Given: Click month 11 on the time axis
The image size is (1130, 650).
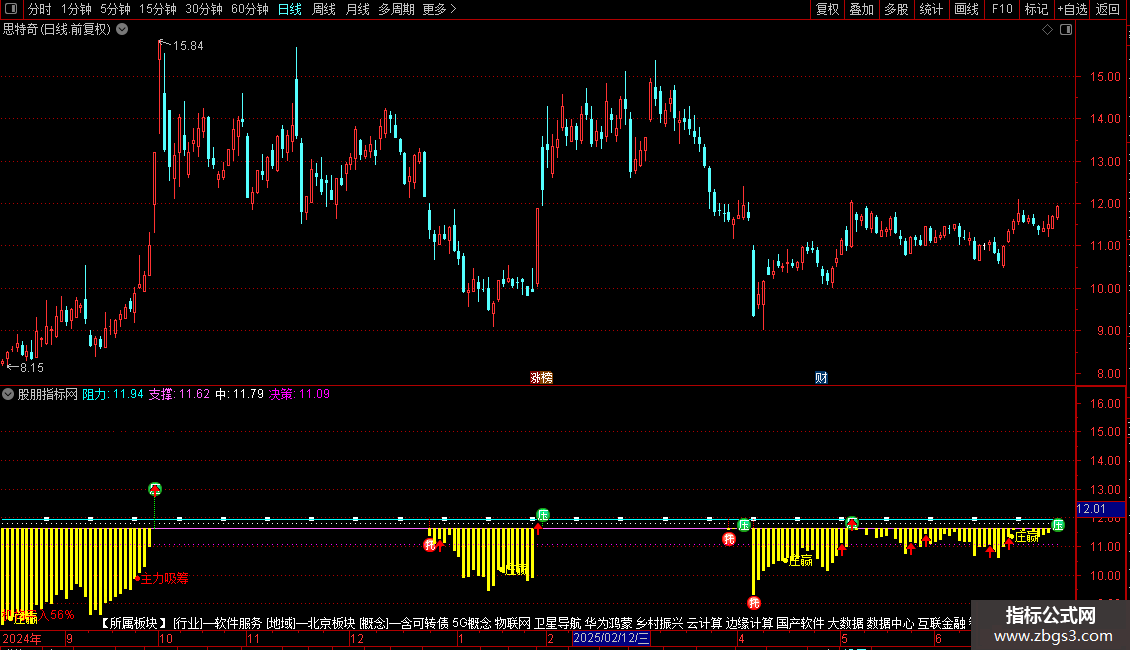Looking at the screenshot, I should pos(253,638).
